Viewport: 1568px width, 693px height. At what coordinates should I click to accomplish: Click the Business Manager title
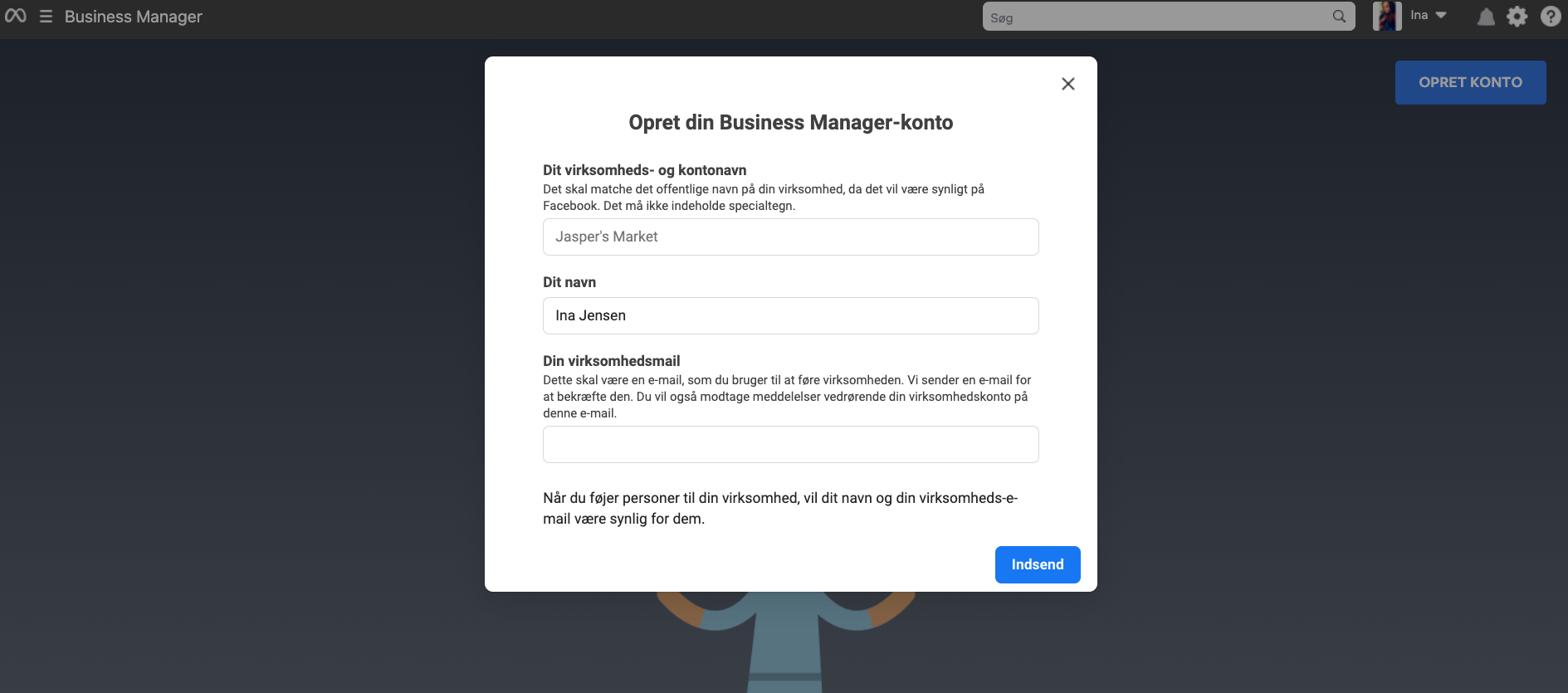click(134, 17)
